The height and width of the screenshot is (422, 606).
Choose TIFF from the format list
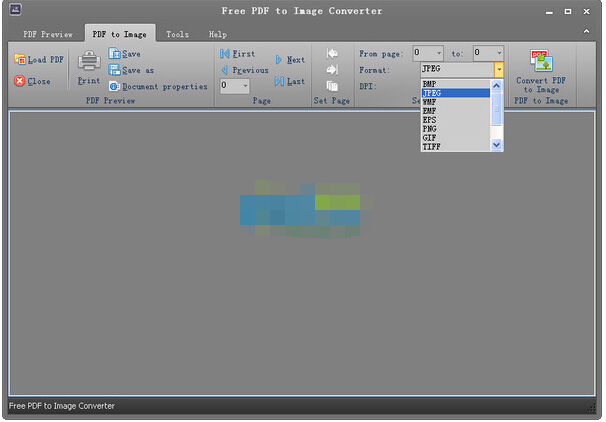[x=456, y=146]
